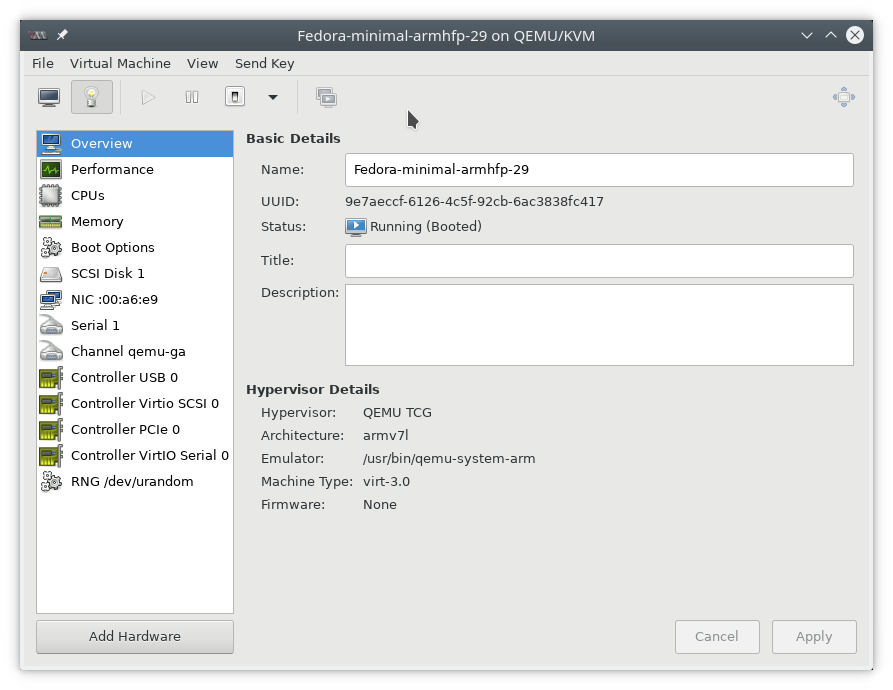Select Serial 1 device
The image size is (893, 690).
click(135, 326)
